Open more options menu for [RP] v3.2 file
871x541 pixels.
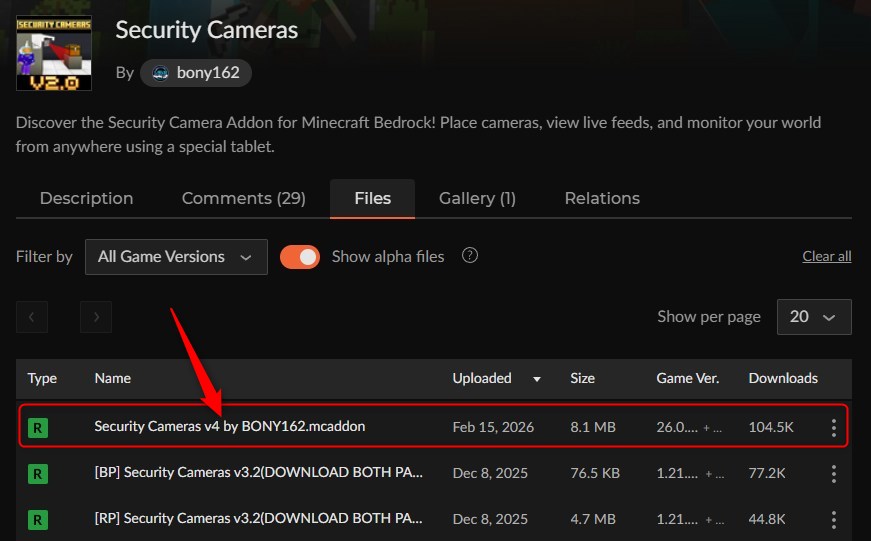(x=834, y=520)
